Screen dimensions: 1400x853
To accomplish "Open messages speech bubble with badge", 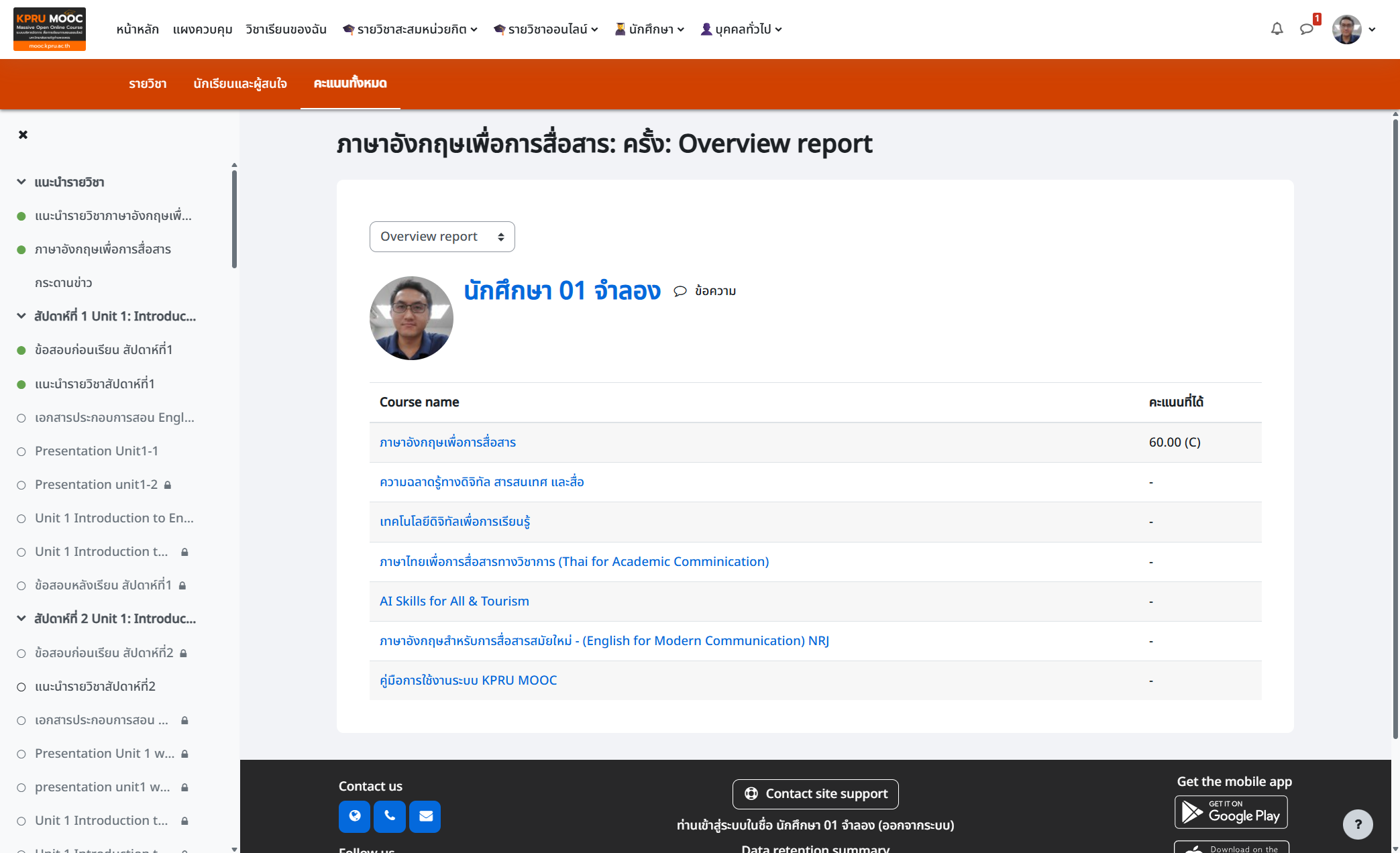I will tap(1307, 29).
